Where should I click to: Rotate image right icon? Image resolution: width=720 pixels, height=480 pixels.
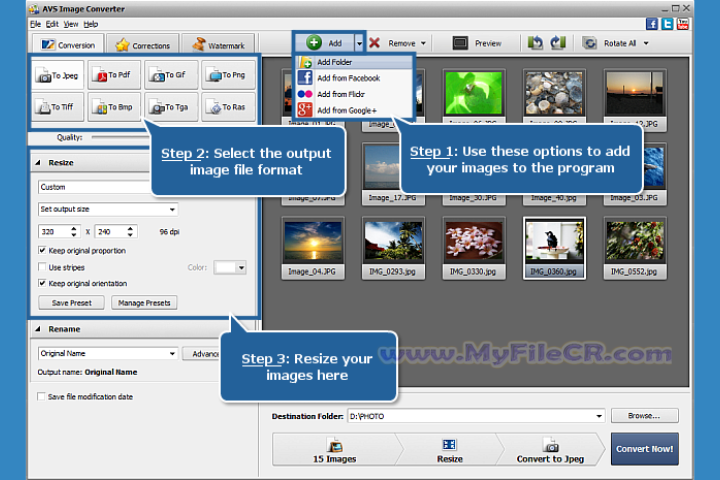click(x=558, y=43)
